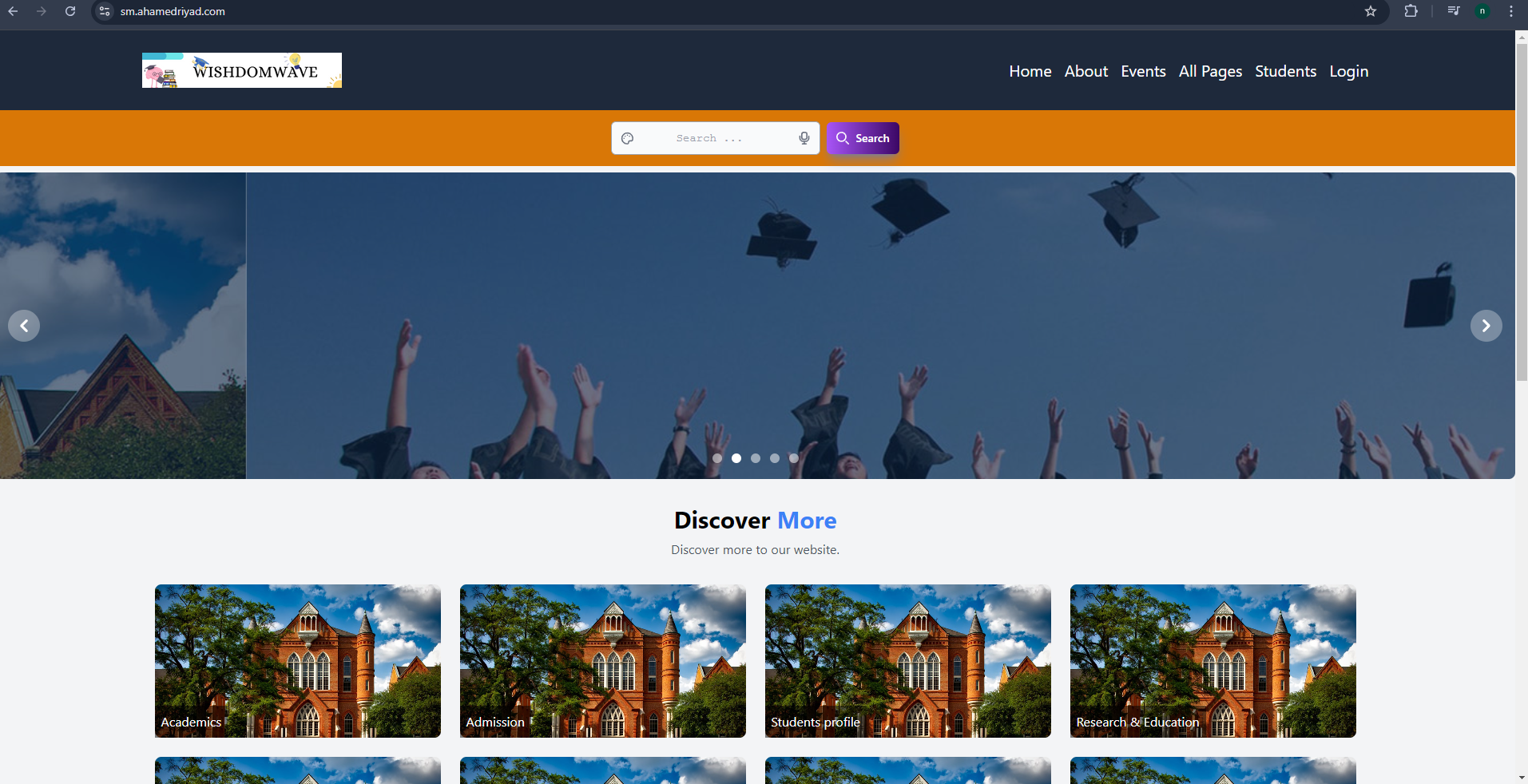Click the microphone icon in search box

coord(804,138)
